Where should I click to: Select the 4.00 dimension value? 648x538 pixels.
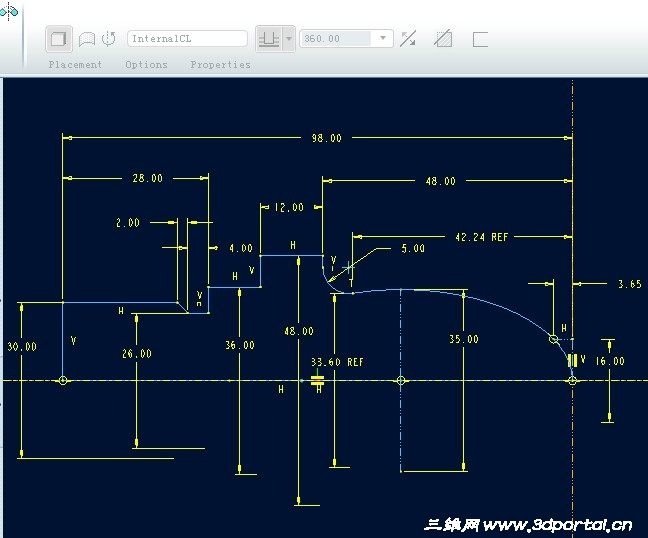[241, 248]
